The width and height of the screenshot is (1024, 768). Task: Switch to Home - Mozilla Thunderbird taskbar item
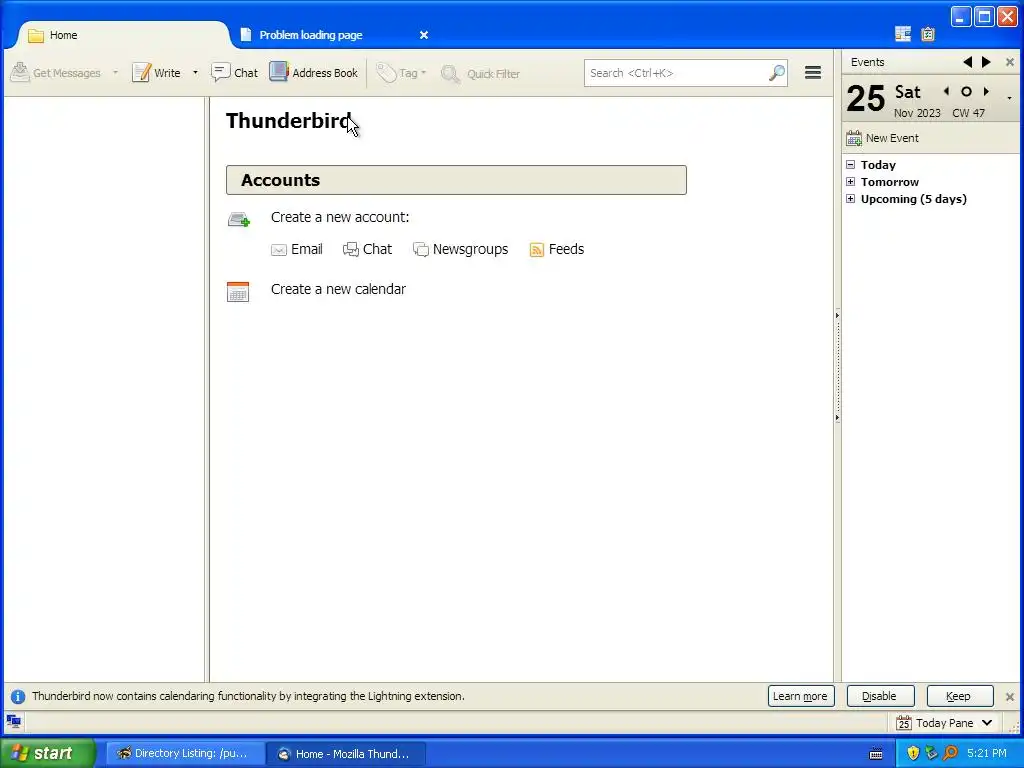pyautogui.click(x=347, y=754)
